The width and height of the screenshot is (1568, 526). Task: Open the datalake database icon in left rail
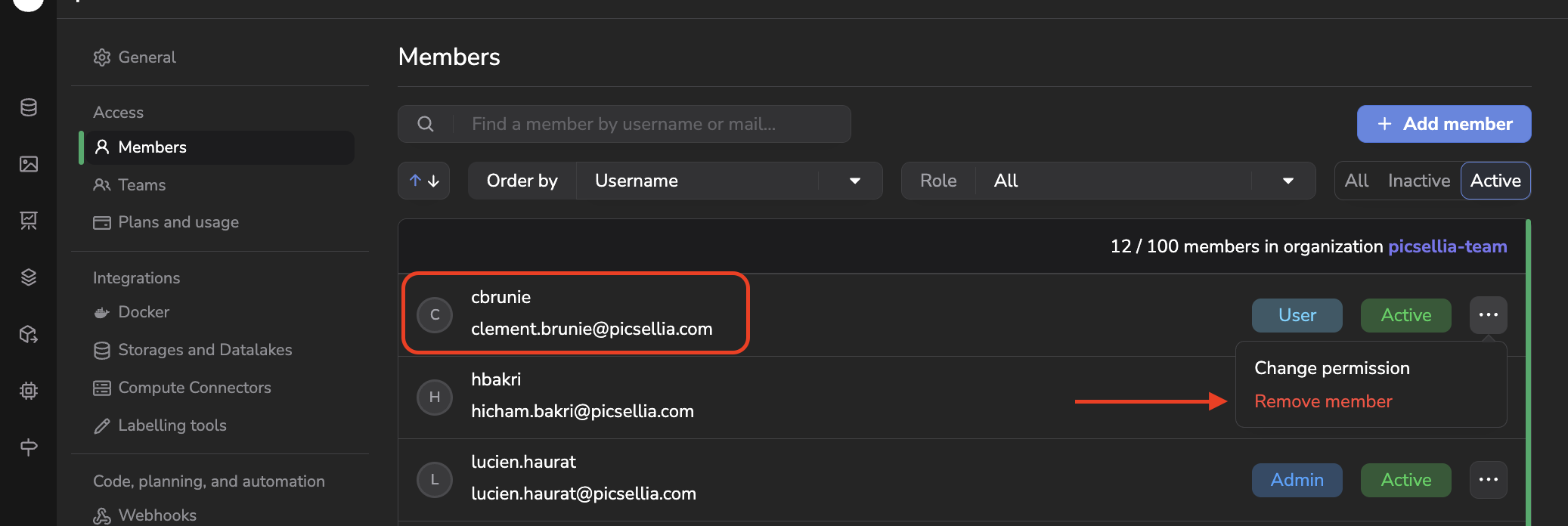29,107
